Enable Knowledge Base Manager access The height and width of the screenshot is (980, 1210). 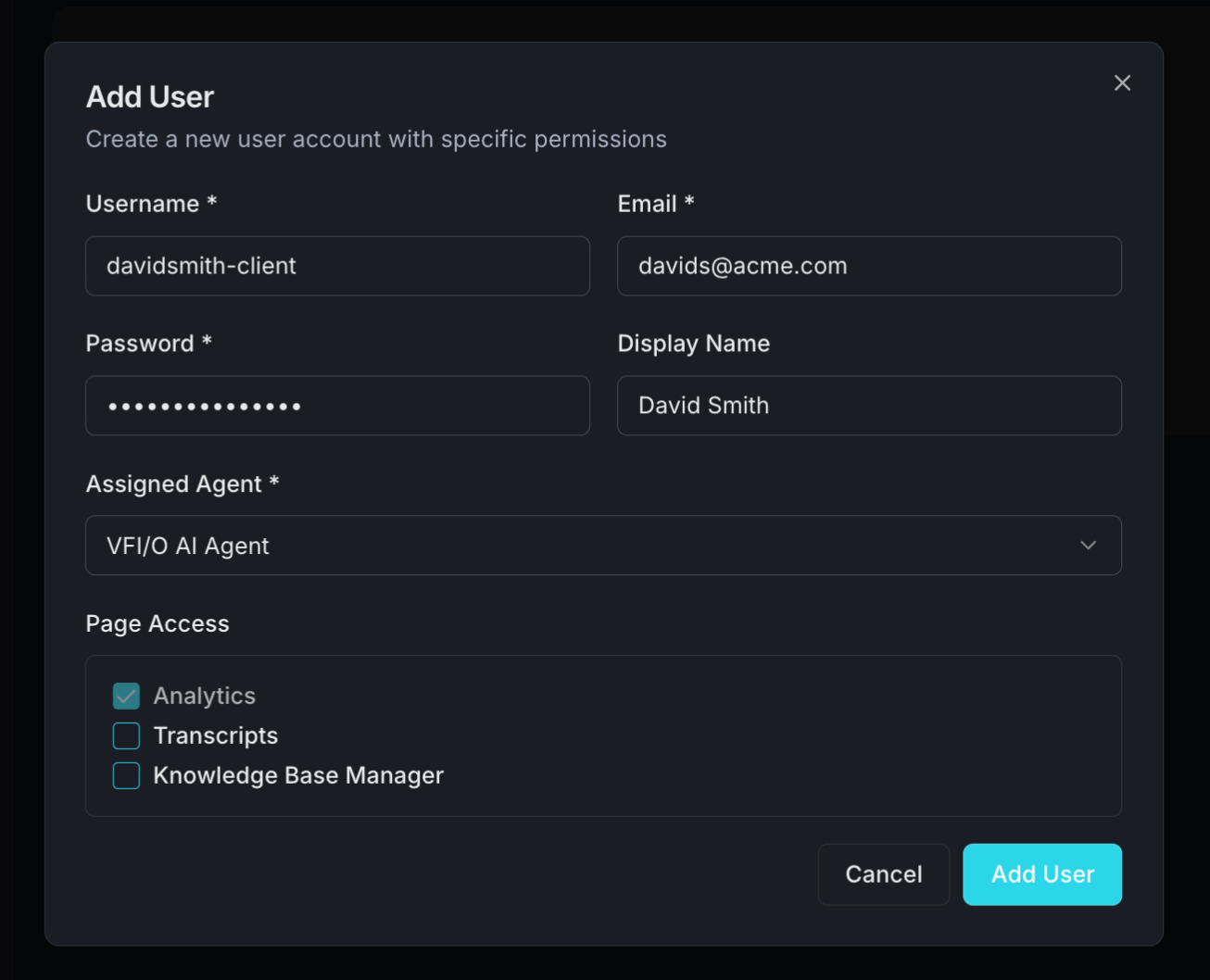[x=126, y=775]
